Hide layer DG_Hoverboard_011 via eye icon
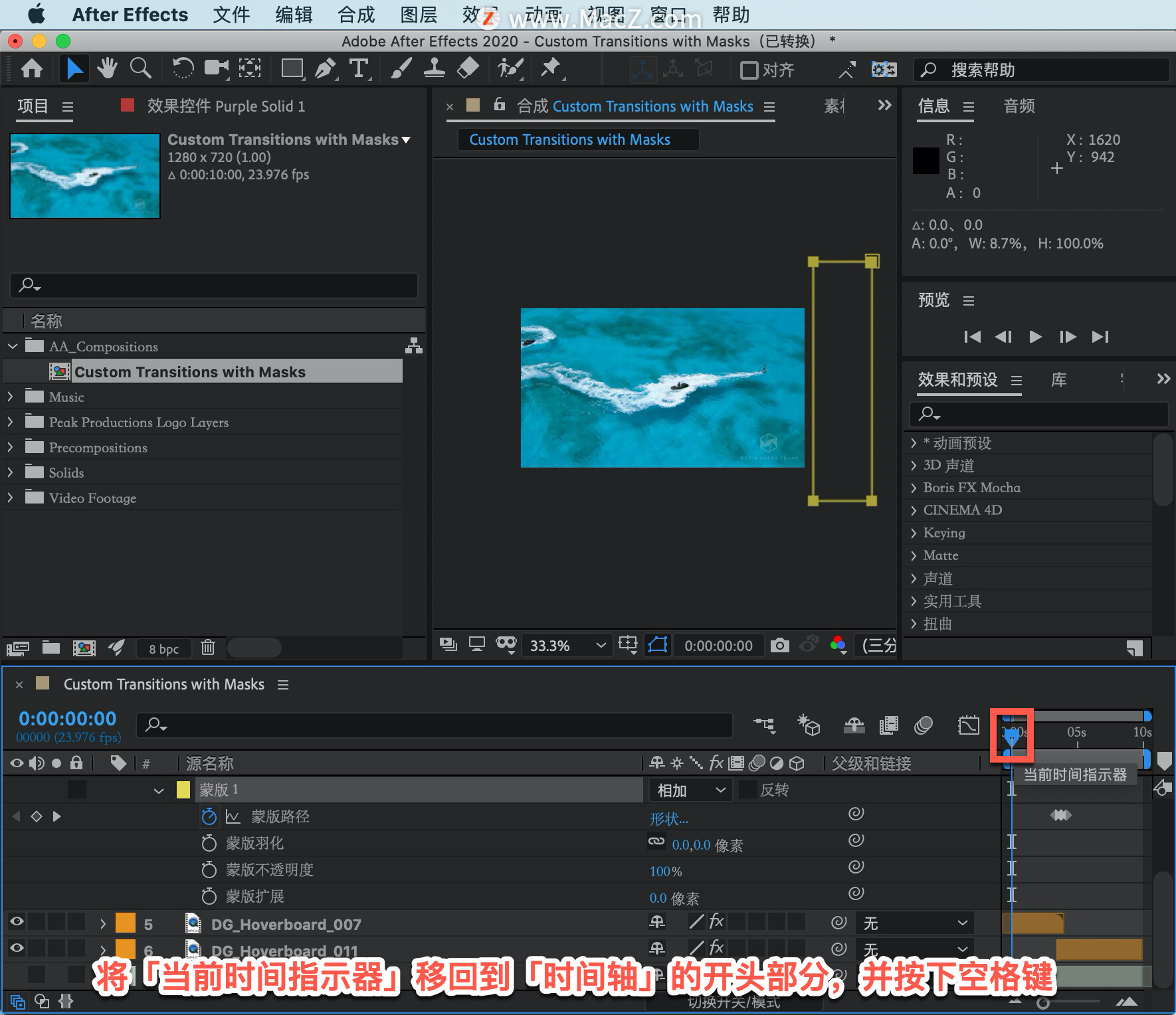Screen dimensions: 1176x1015 click(17, 948)
